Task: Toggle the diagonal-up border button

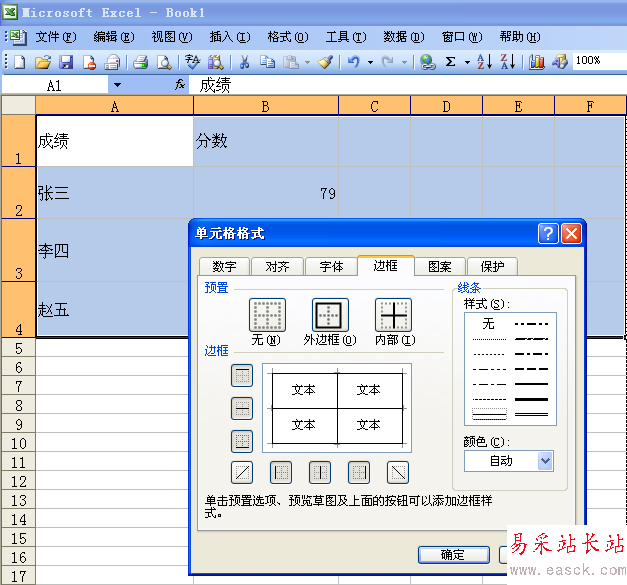Action: (x=242, y=473)
